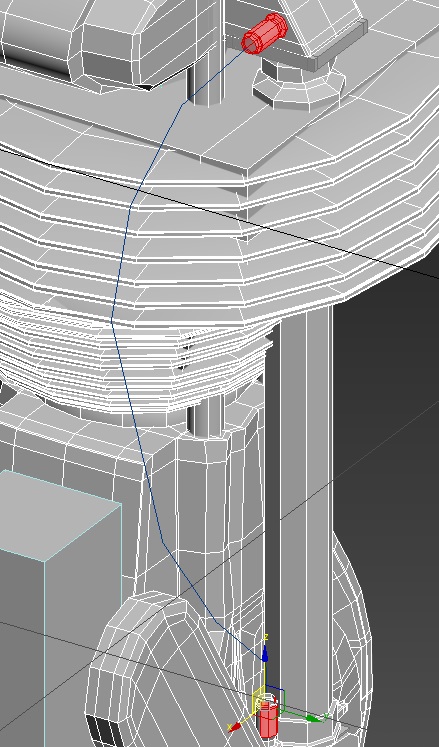Grab the blue Z axis arrow of the gizmo
Screen dimensions: 439x747
(x=265, y=653)
